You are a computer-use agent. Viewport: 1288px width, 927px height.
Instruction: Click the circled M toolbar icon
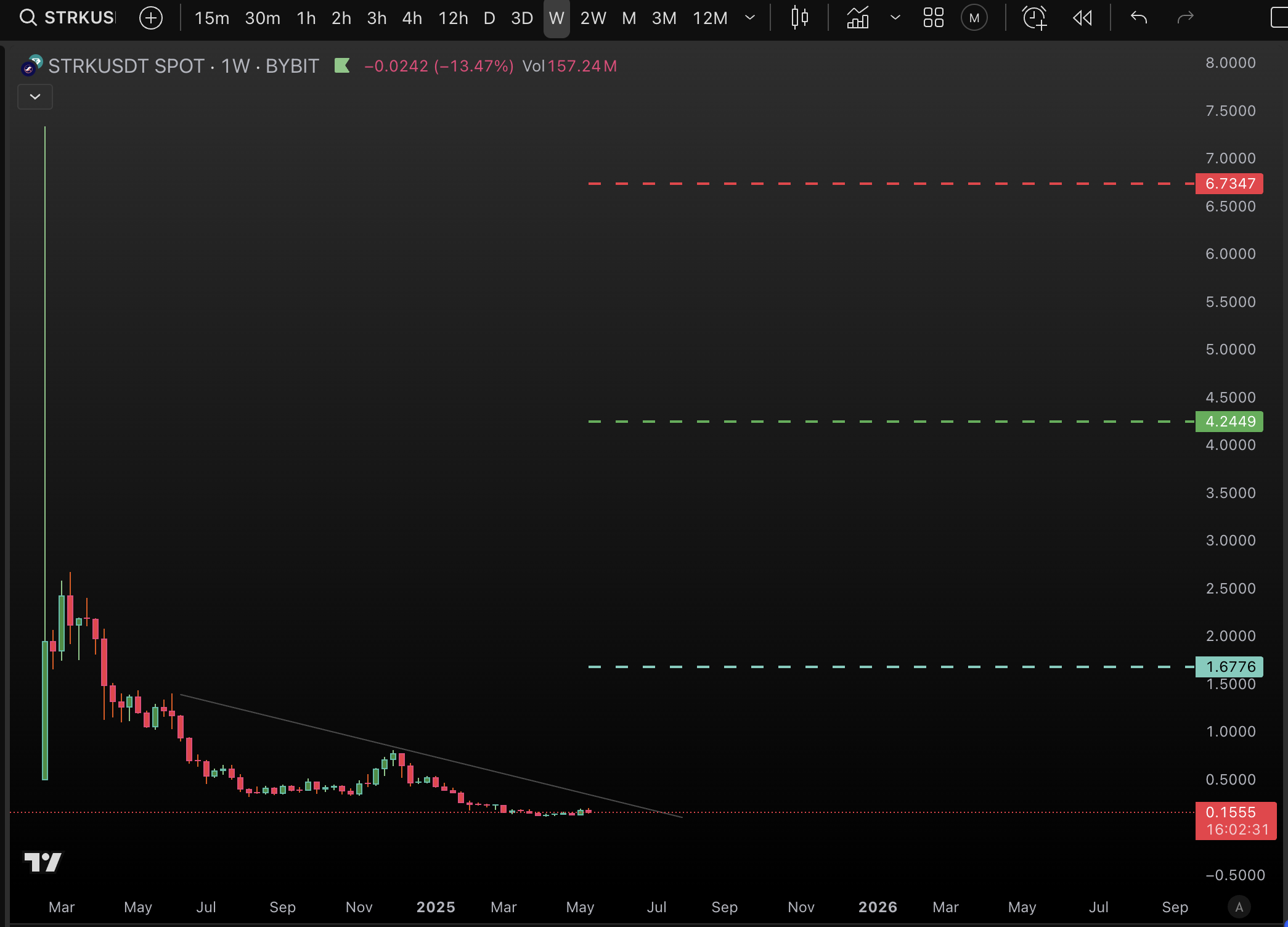pos(974,18)
